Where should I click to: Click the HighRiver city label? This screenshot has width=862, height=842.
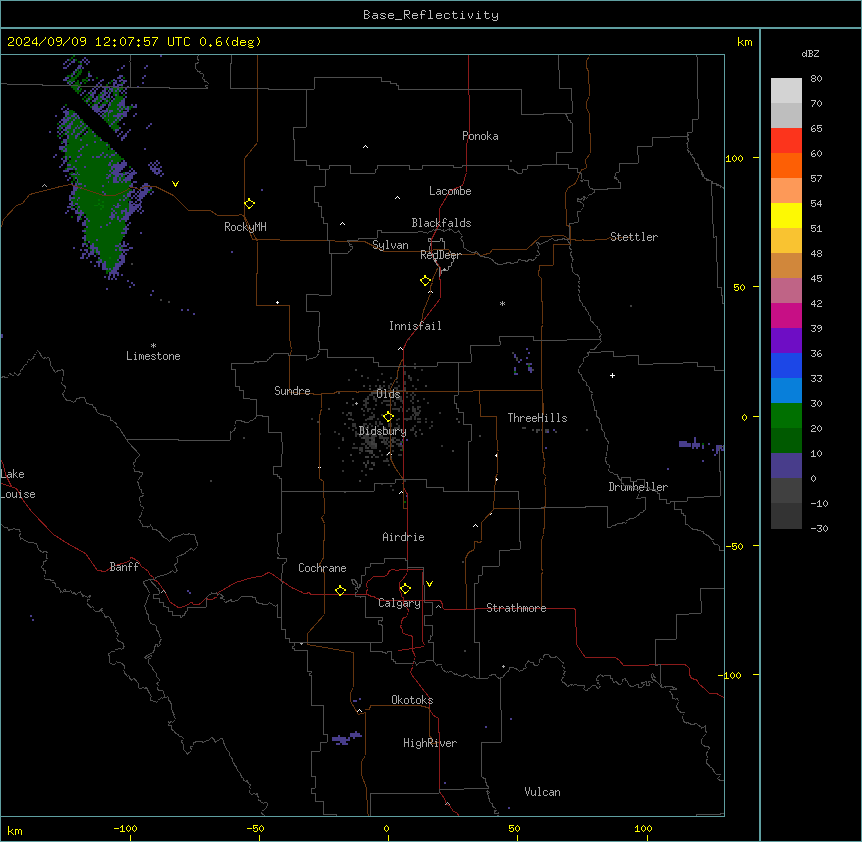430,743
